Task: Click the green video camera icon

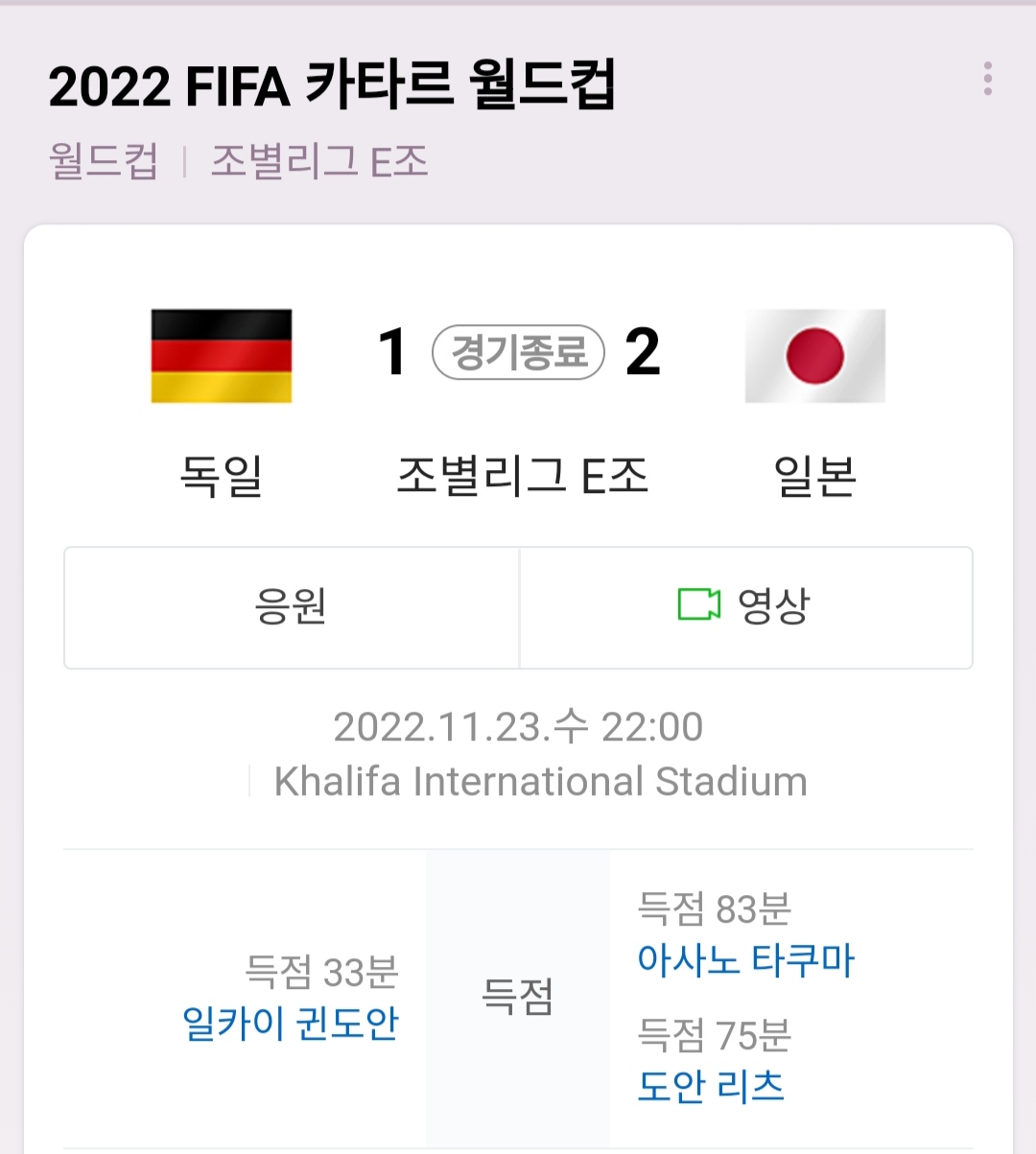Action: point(698,604)
